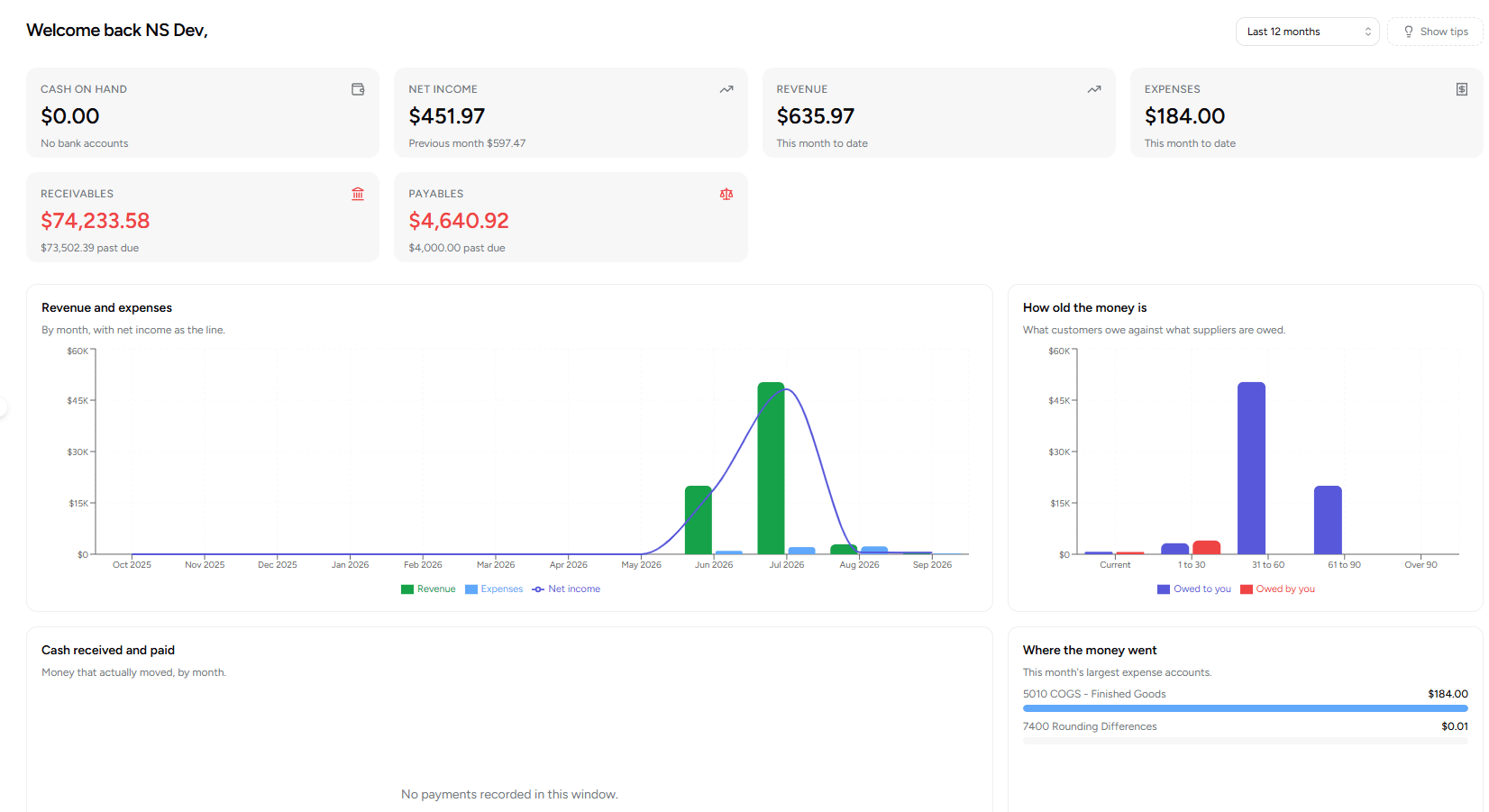Open the Net Income card

[571, 113]
